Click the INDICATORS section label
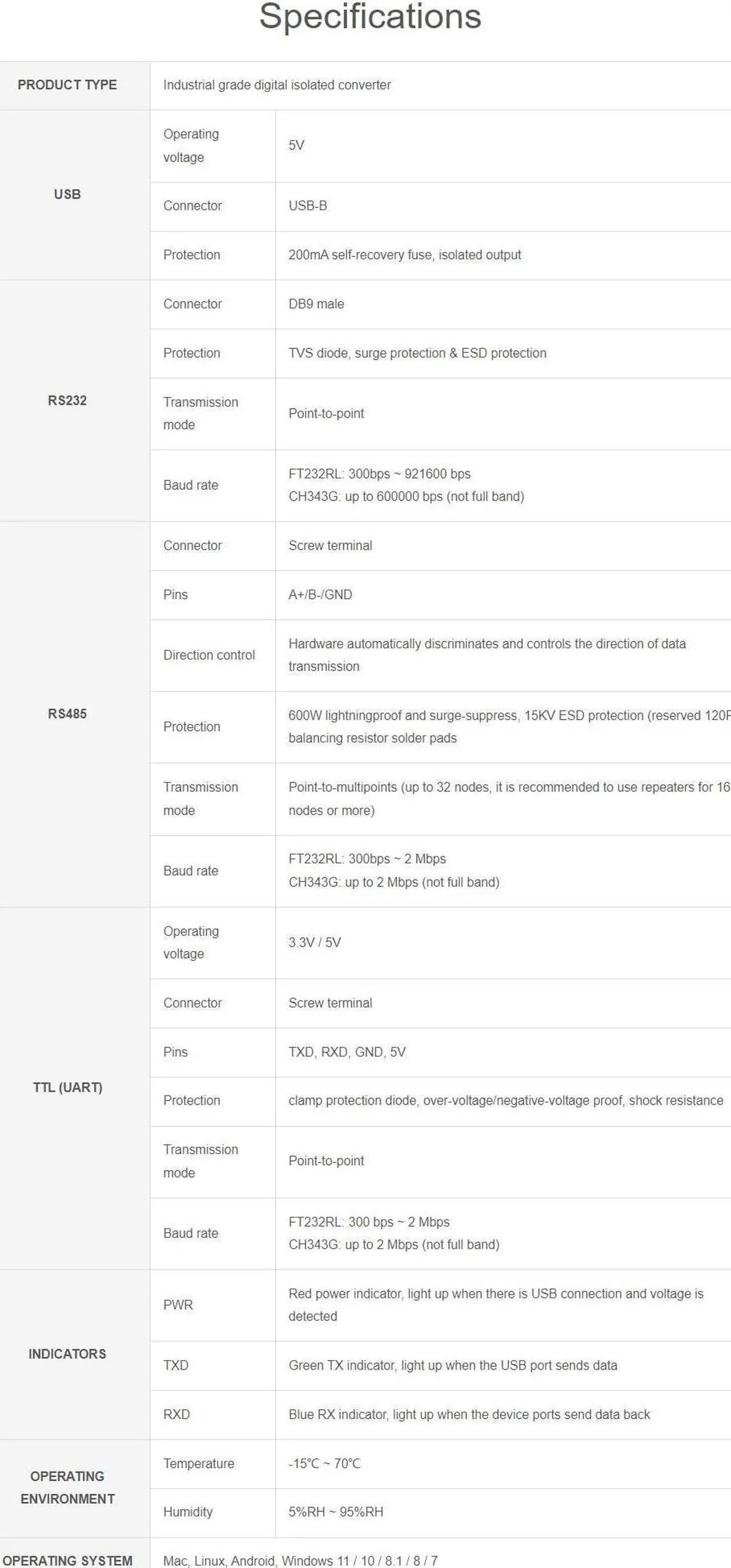731x1568 pixels. pos(67,1354)
